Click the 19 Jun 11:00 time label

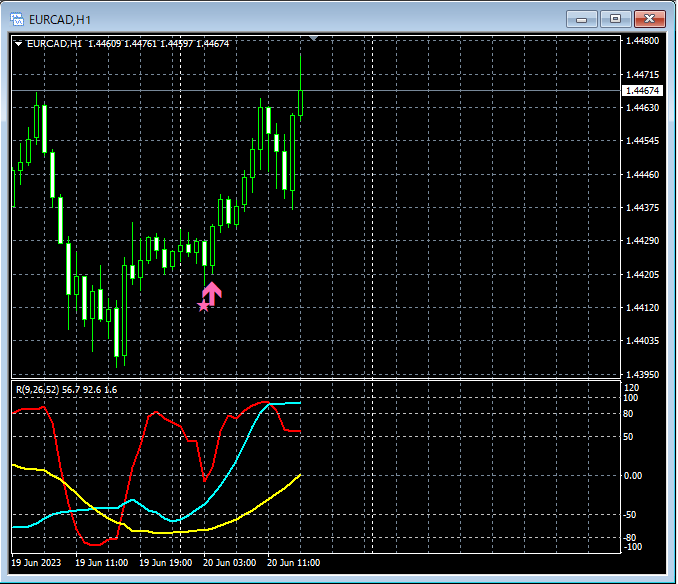[102, 563]
